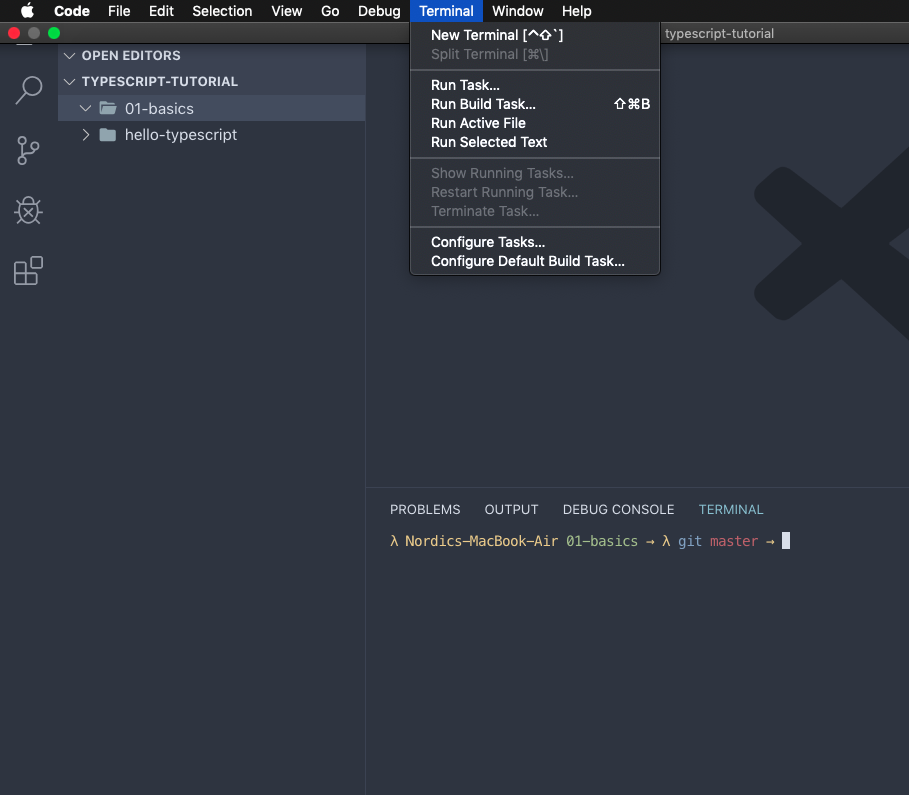This screenshot has width=909, height=795.
Task: Click the 'typescript-tutorial' window title
Action: click(x=719, y=34)
